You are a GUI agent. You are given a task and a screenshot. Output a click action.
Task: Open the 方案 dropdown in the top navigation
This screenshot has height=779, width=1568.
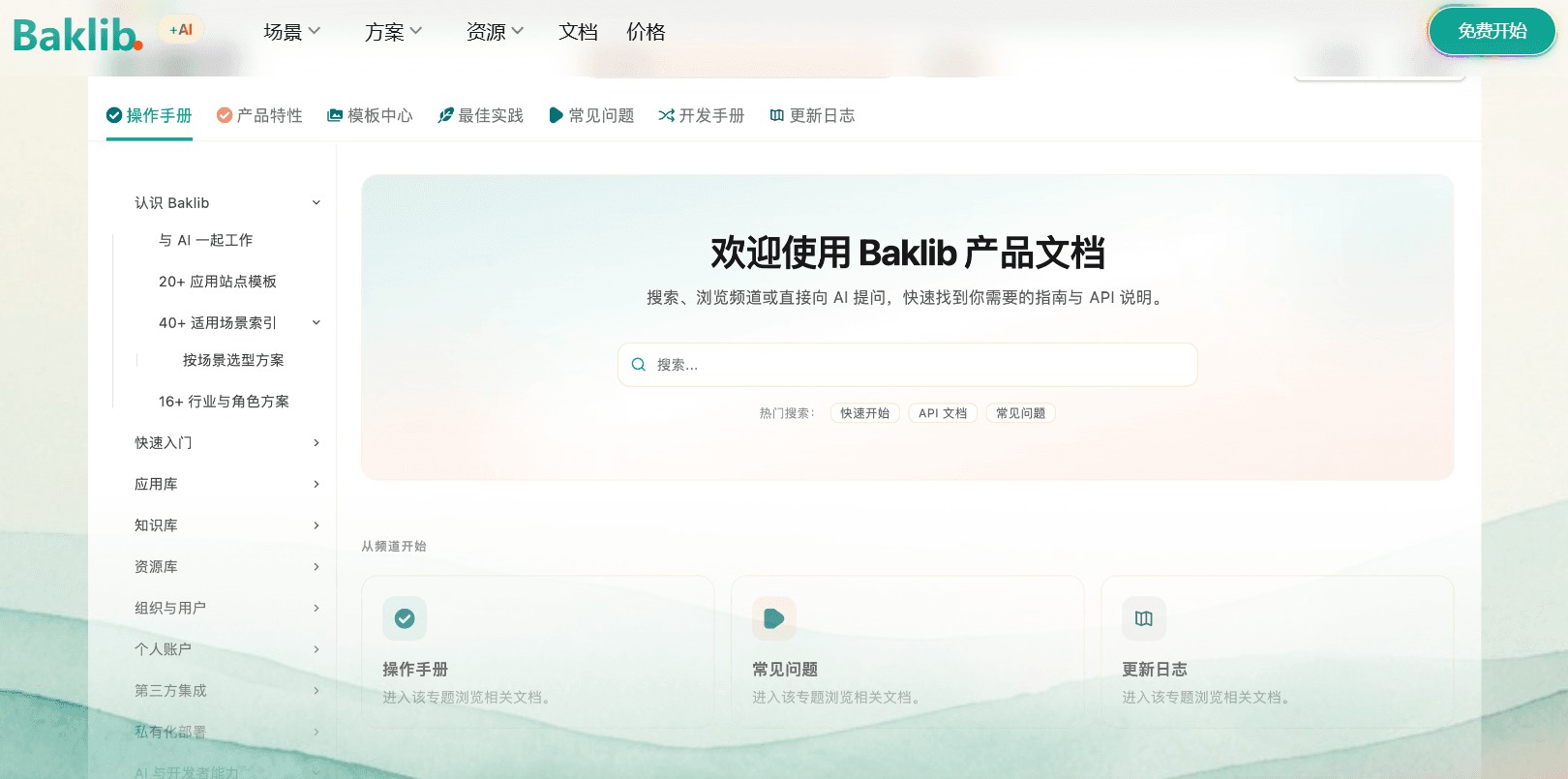tap(394, 32)
